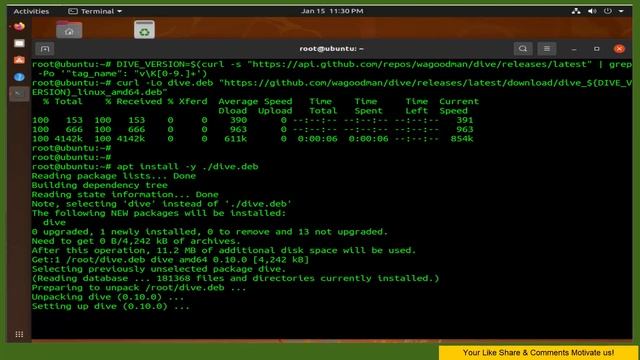Open Firefox from the Ubuntu dock
Viewport: 640px width, 360px height.
click(x=19, y=27)
